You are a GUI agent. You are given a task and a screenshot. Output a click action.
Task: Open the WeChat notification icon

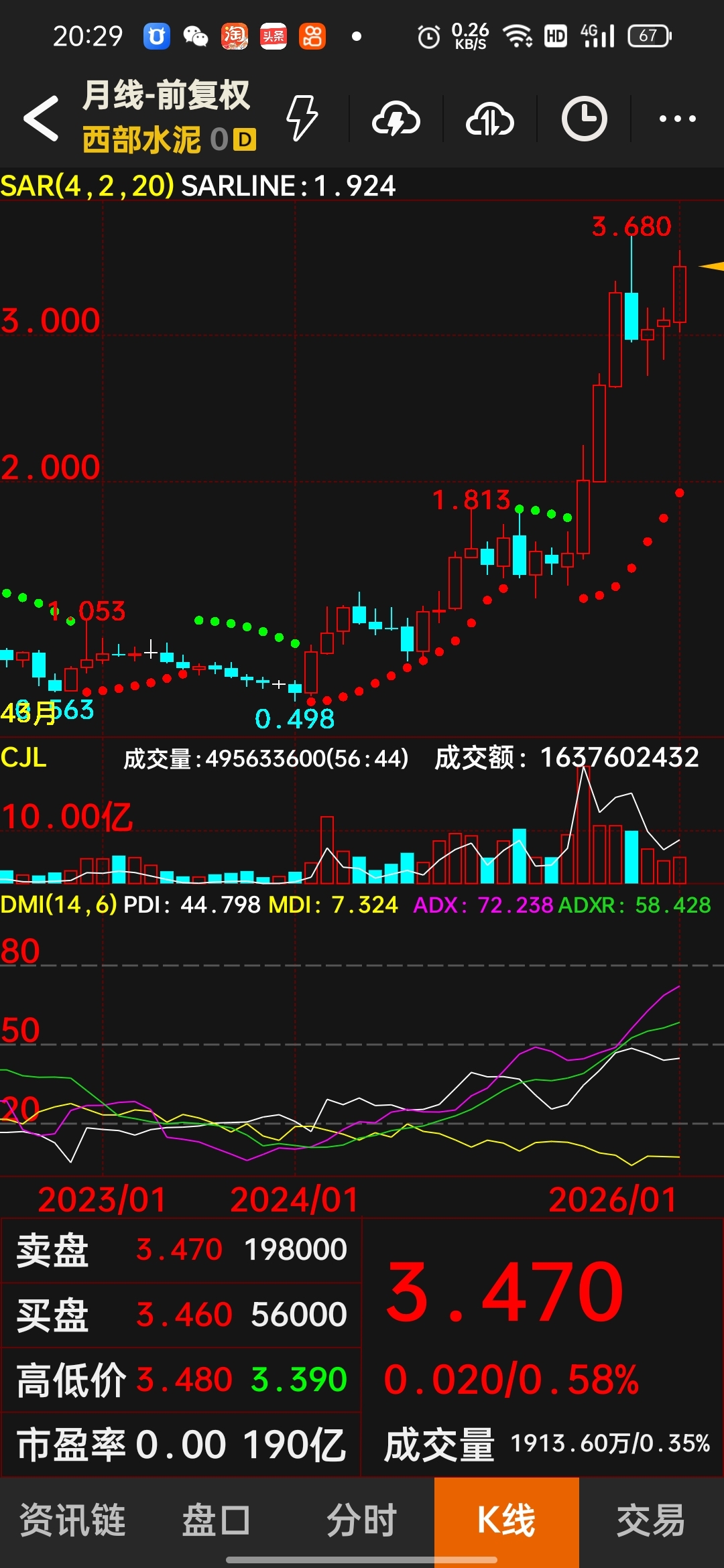click(196, 36)
